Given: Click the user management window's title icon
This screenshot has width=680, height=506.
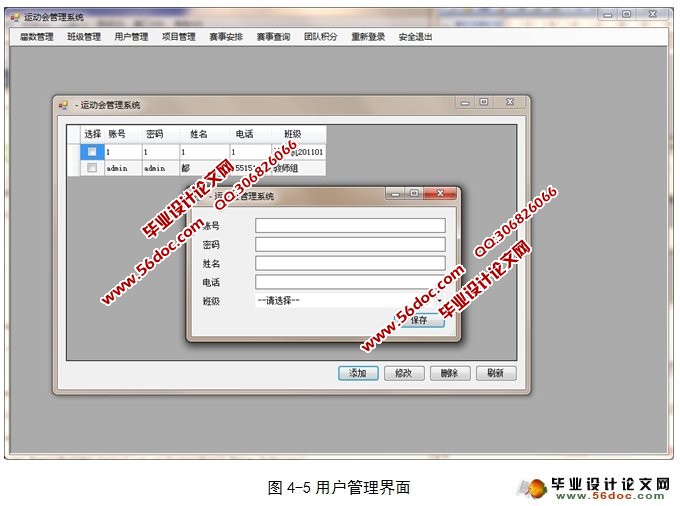Looking at the screenshot, I should coord(63,105).
